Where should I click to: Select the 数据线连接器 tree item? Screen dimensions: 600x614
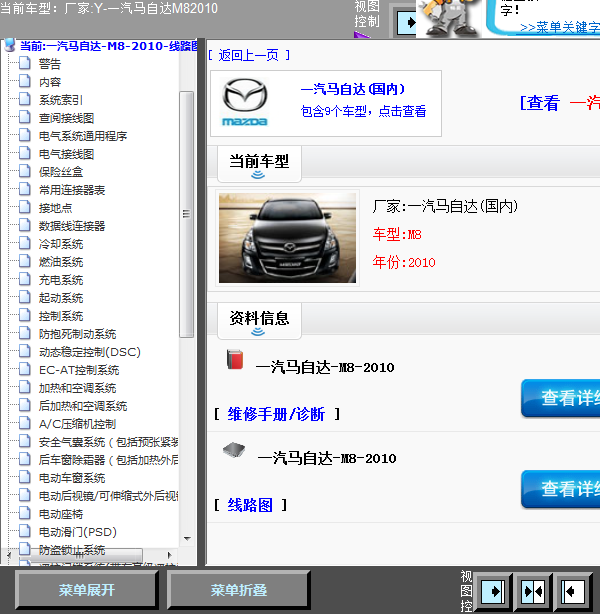coord(72,226)
